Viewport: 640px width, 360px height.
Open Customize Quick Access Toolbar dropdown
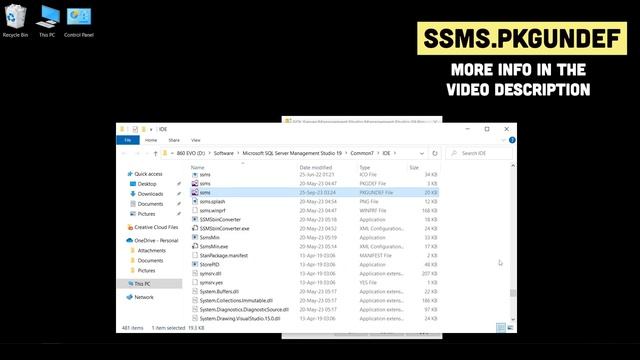(151, 129)
